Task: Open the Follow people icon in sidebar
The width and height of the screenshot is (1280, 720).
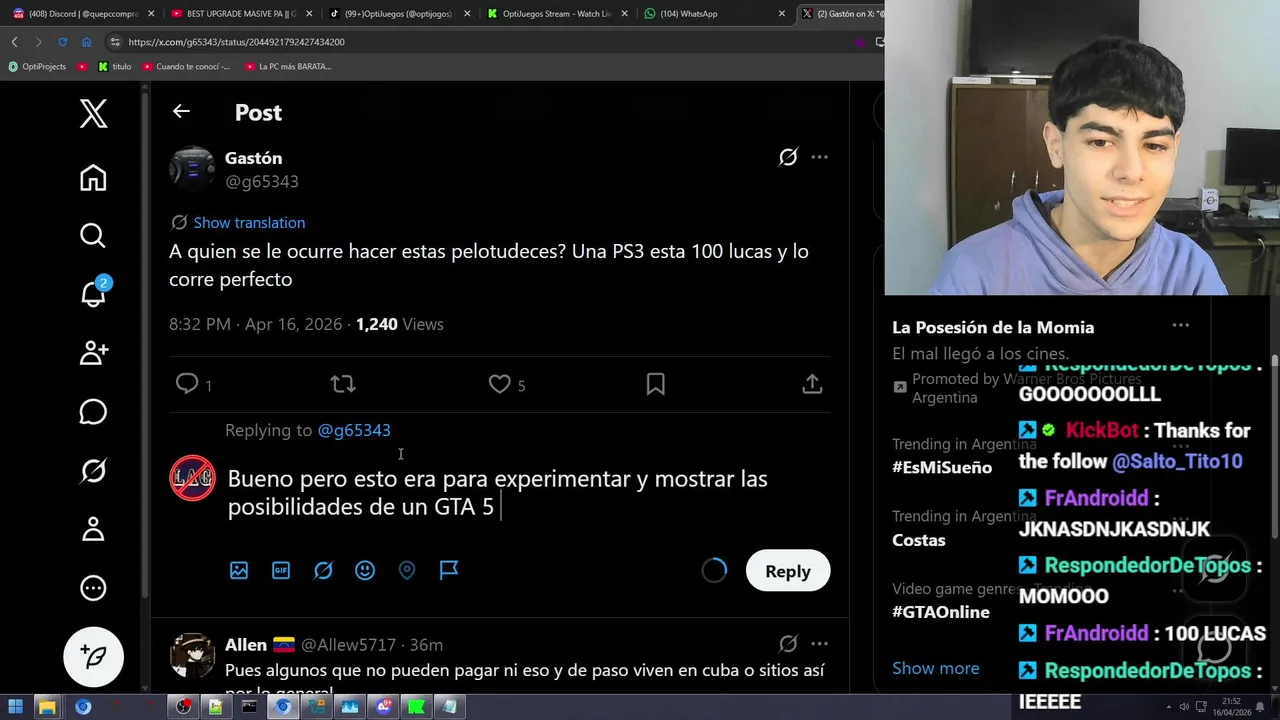Action: (93, 352)
